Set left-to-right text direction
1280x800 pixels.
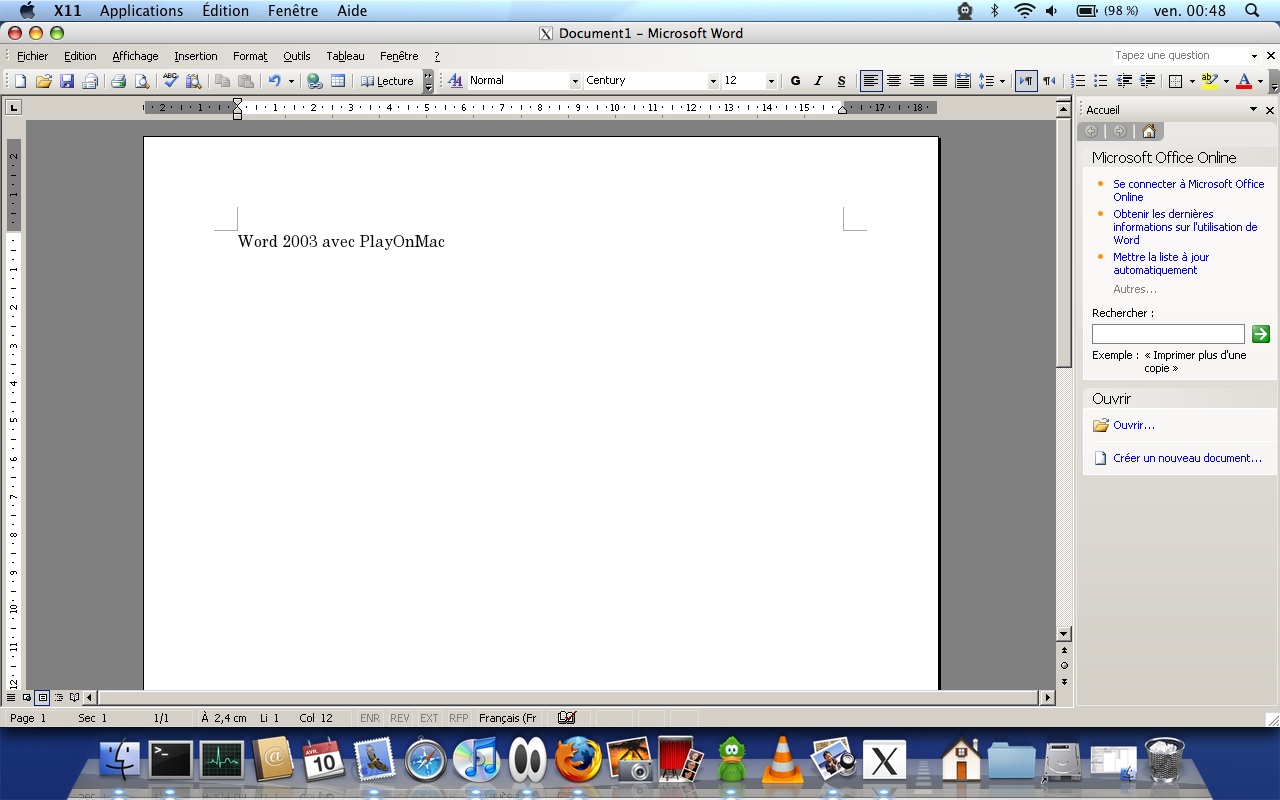[1026, 81]
